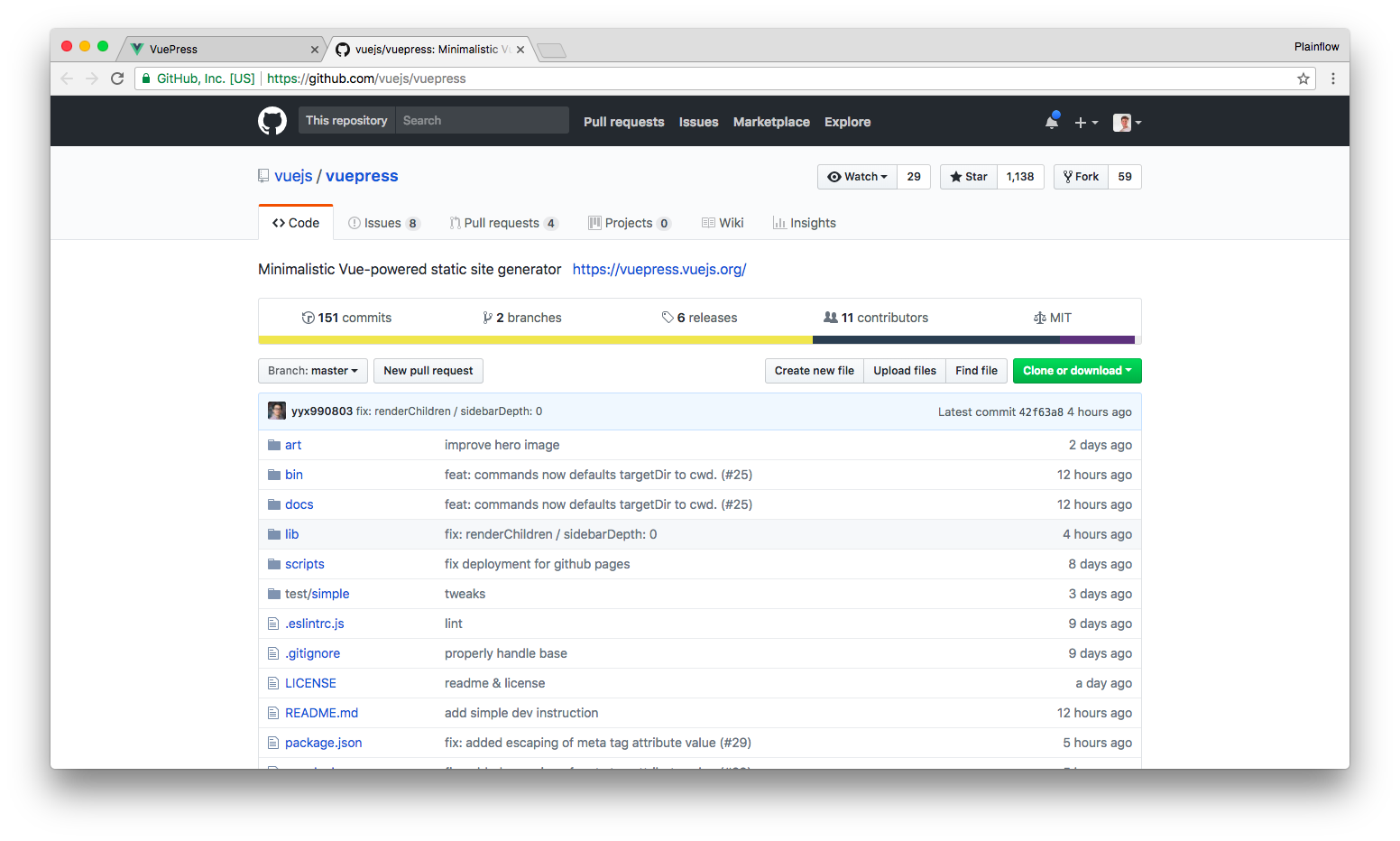Bookmark page with the star icon
Screen dimensions: 1400x841
click(x=1303, y=79)
